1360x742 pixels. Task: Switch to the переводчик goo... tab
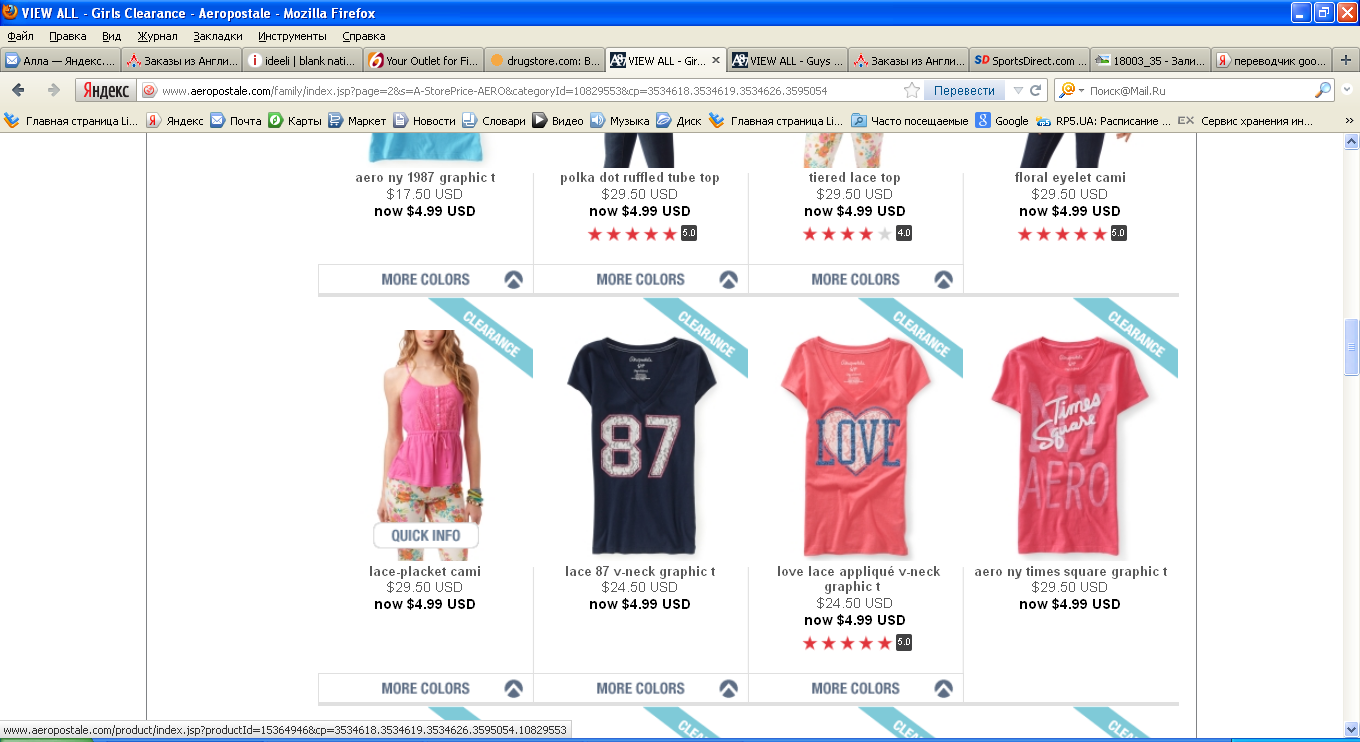pyautogui.click(x=1271, y=60)
